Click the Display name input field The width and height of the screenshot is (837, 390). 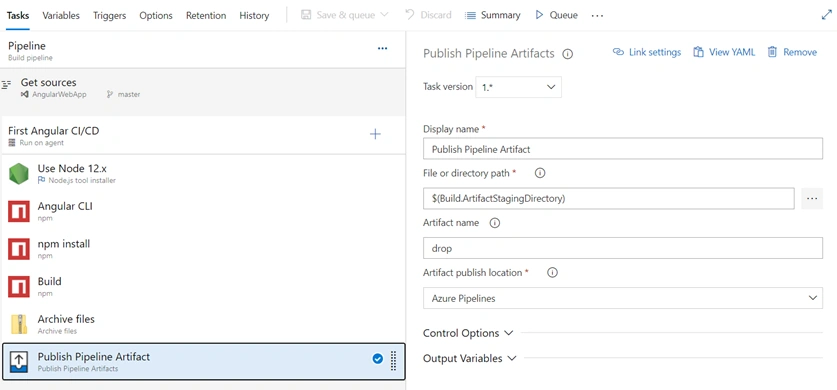tap(623, 149)
